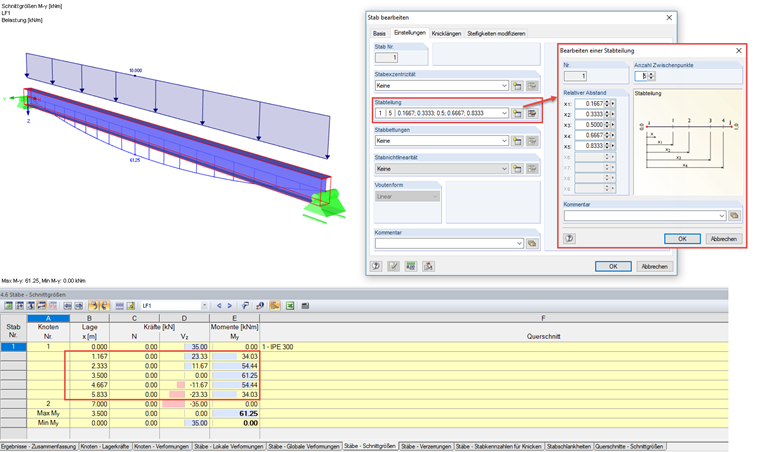Click the arrow button right of x1 value
Screen dimensions: 760x452
click(613, 104)
